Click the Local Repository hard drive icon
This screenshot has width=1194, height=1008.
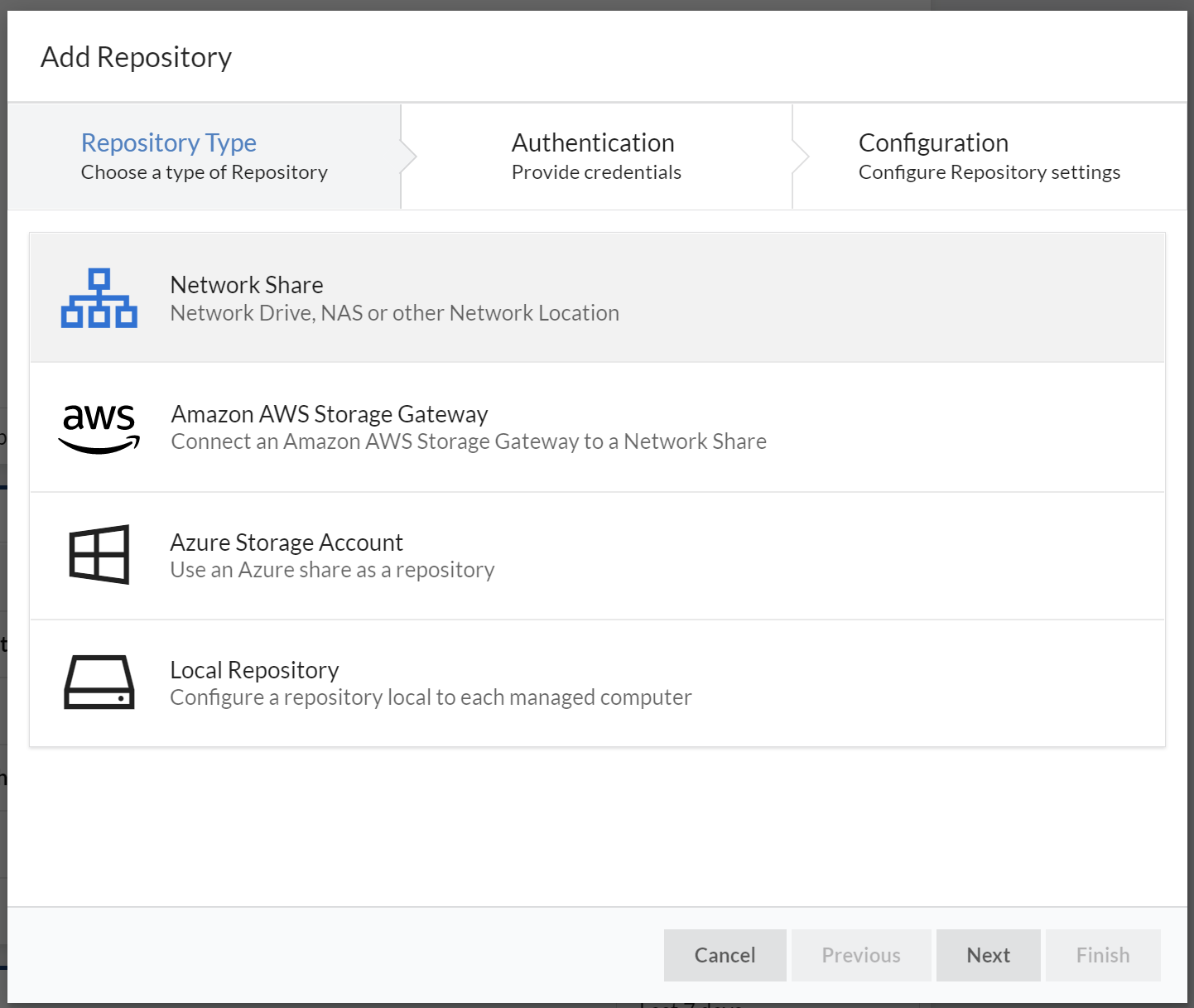pyautogui.click(x=99, y=682)
